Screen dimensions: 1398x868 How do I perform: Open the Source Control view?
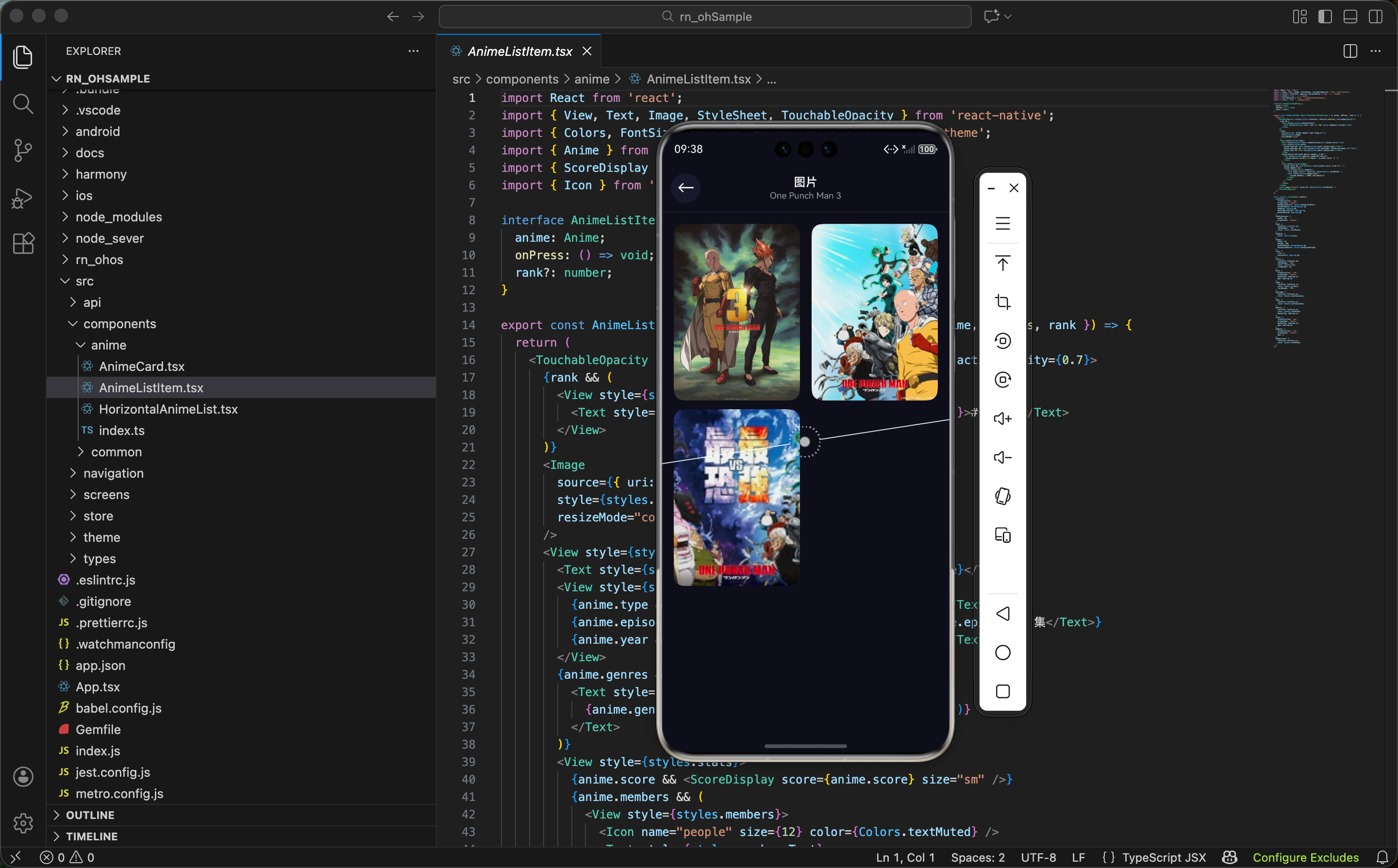(x=23, y=150)
